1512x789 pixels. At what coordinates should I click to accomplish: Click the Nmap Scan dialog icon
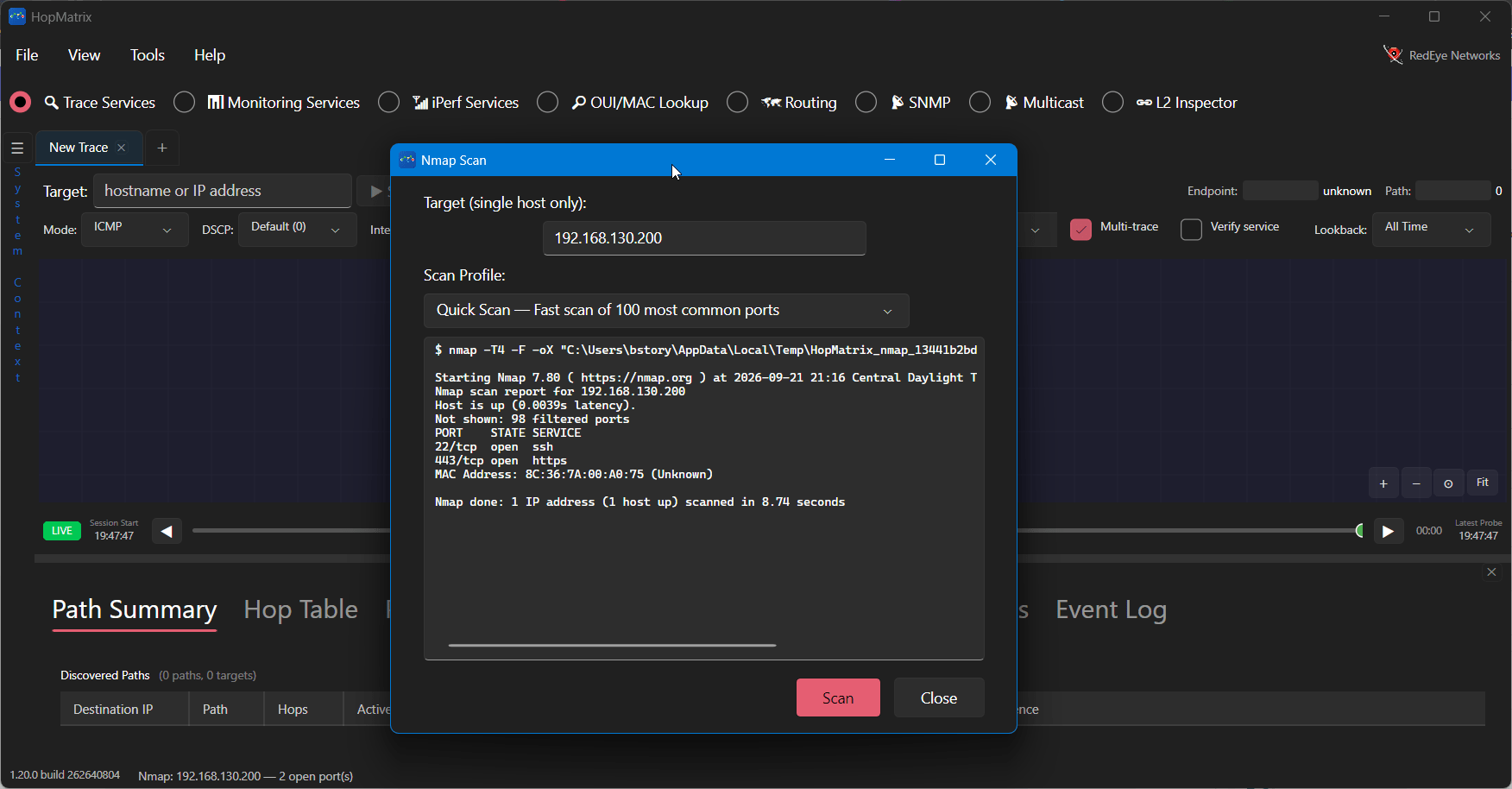point(407,160)
